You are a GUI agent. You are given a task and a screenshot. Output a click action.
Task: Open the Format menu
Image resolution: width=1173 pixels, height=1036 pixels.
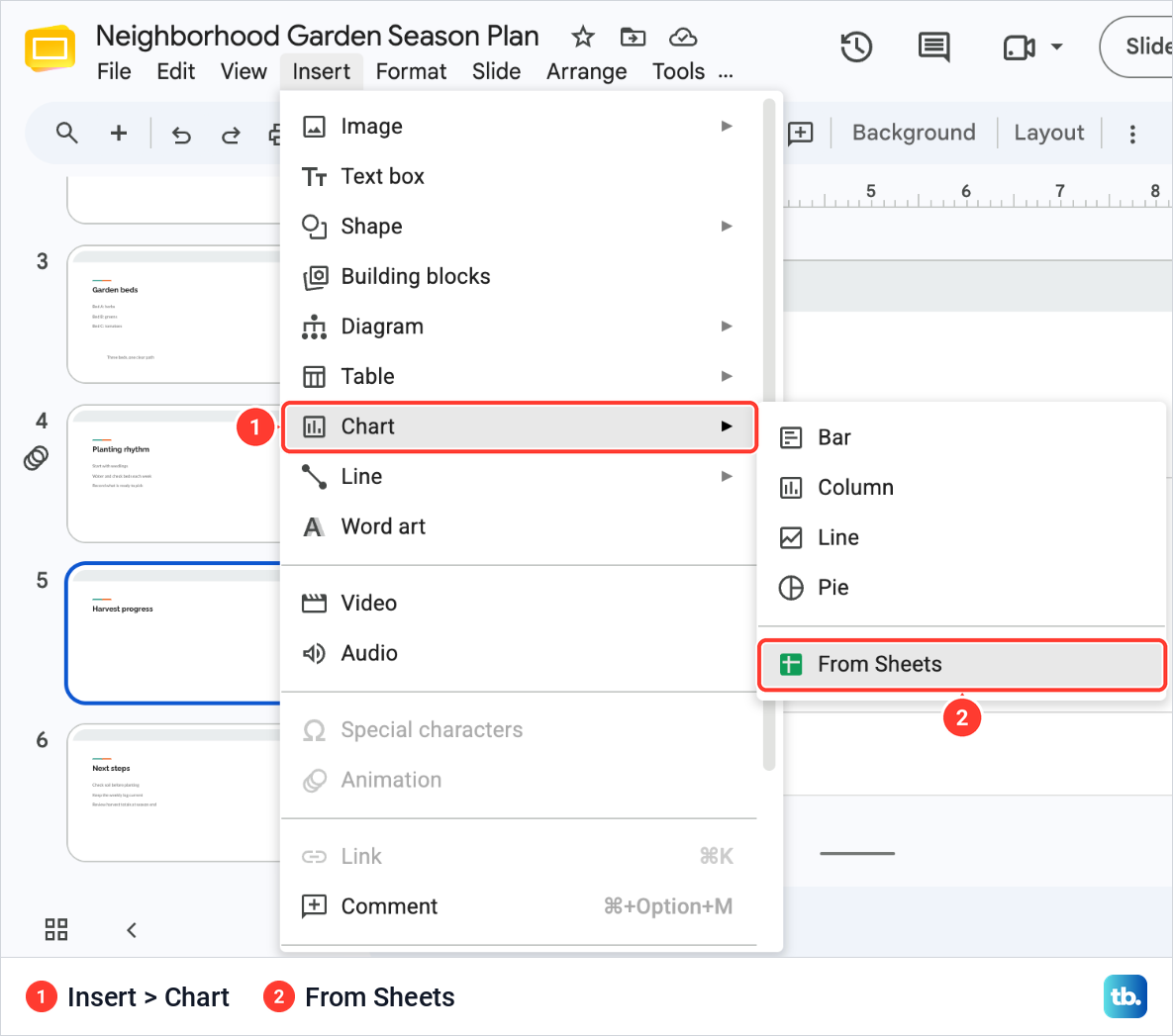[x=411, y=72]
